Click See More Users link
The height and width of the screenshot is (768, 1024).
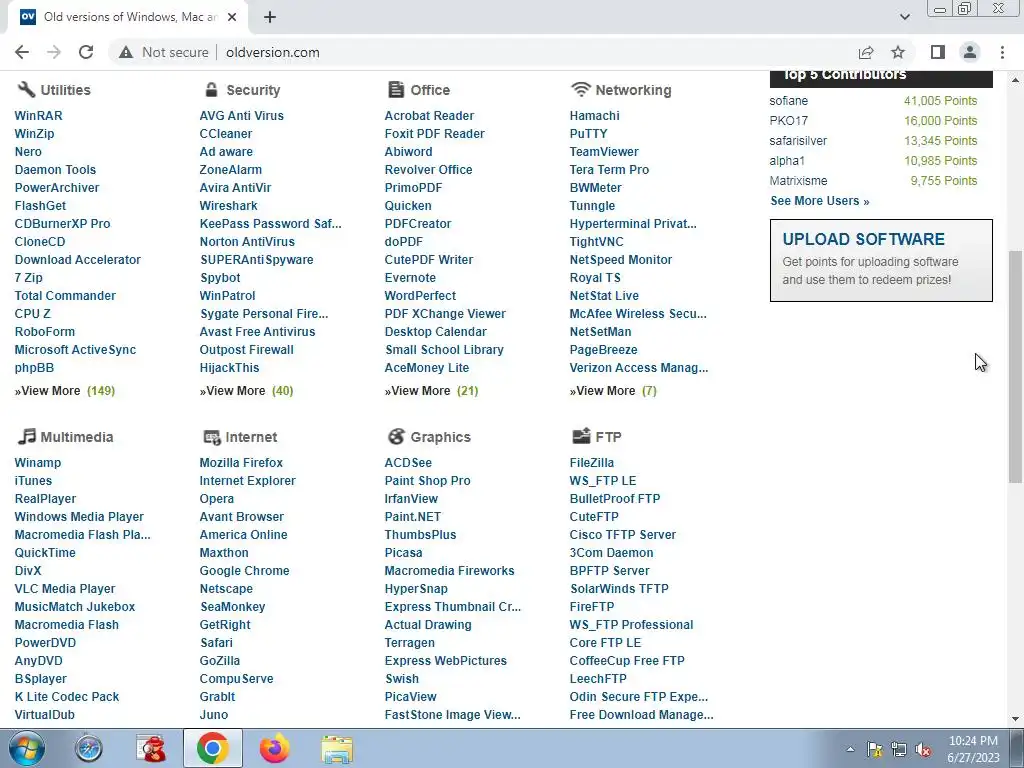point(820,200)
